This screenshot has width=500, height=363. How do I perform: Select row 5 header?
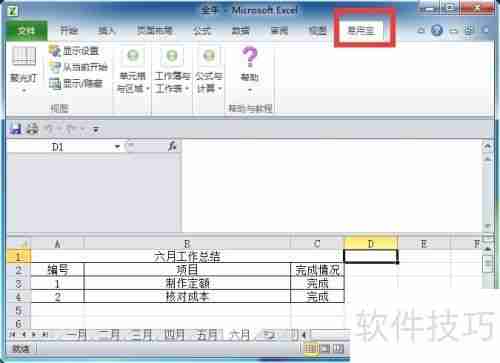coord(19,310)
